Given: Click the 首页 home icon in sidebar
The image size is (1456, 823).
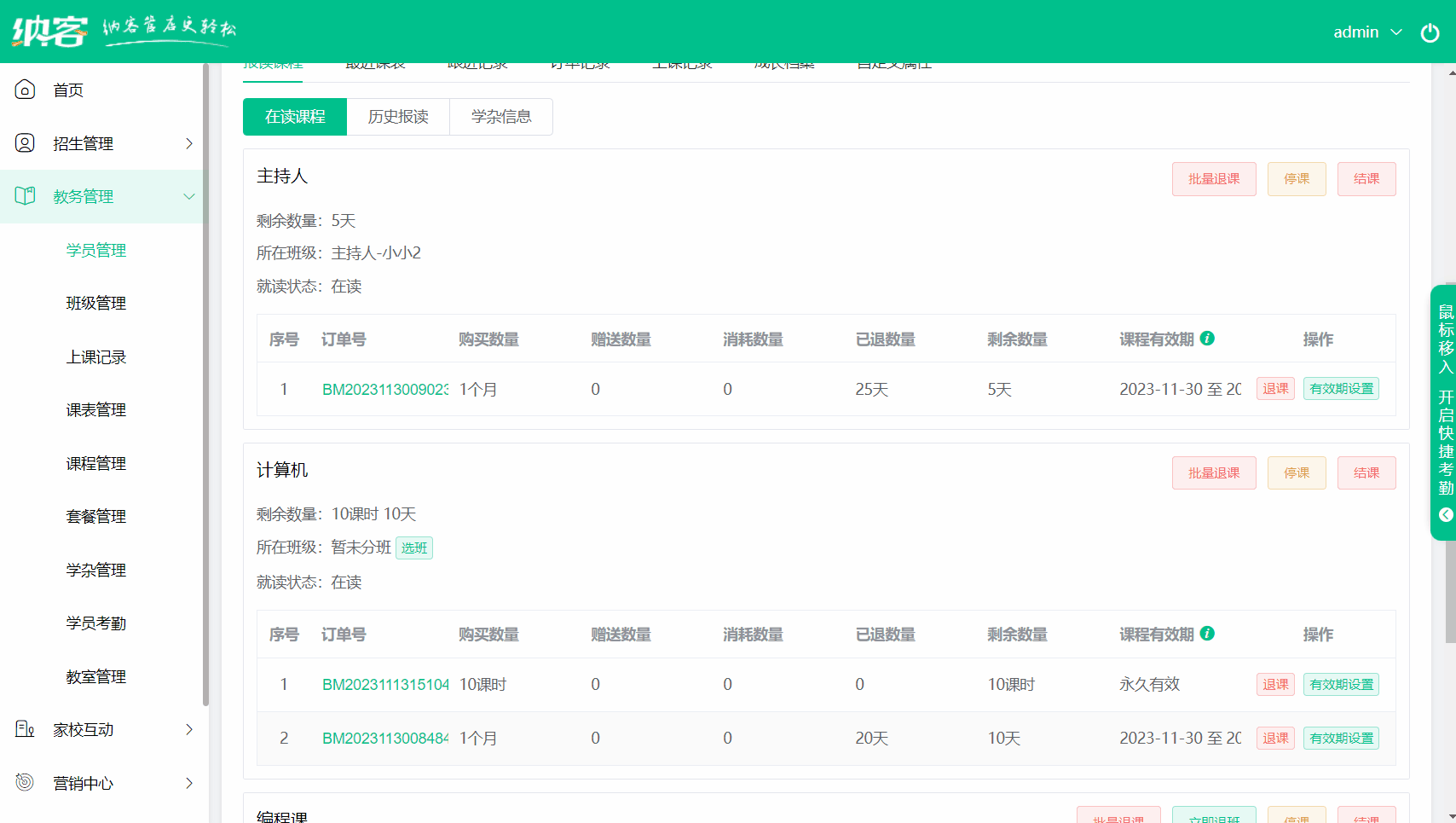Looking at the screenshot, I should coord(25,90).
